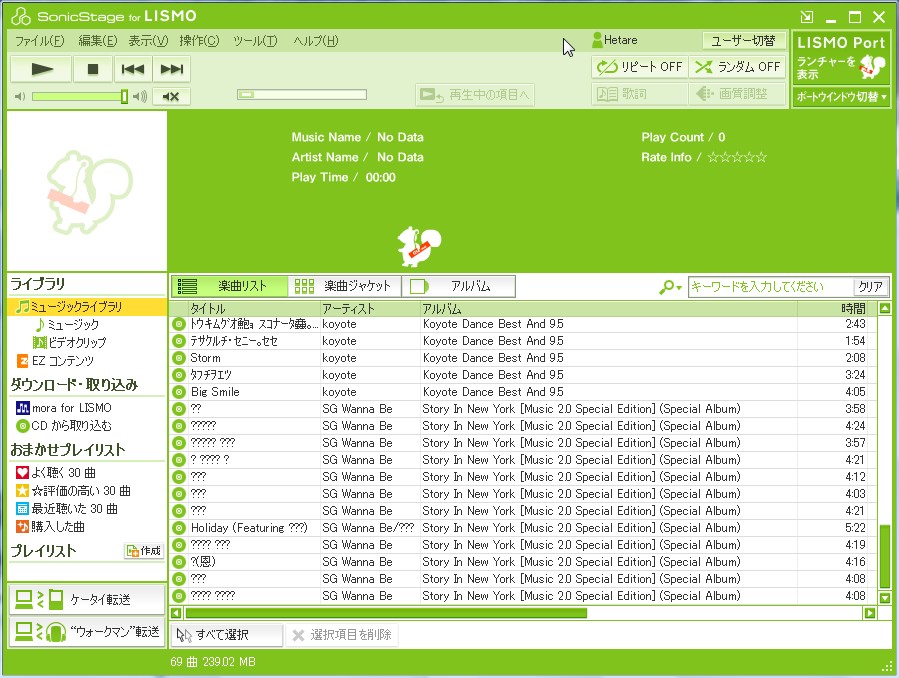Image resolution: width=899 pixels, height=678 pixels.
Task: Click the Rate Info star rating
Action: pyautogui.click(x=737, y=157)
